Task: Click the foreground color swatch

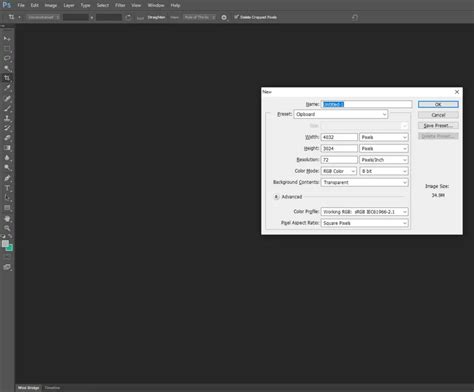Action: [5, 244]
